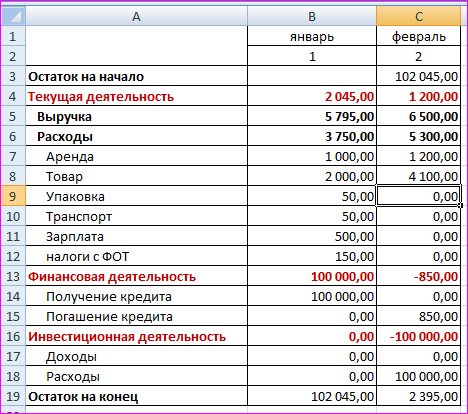Select column A header
This screenshot has width=468, height=414.
(136, 16)
